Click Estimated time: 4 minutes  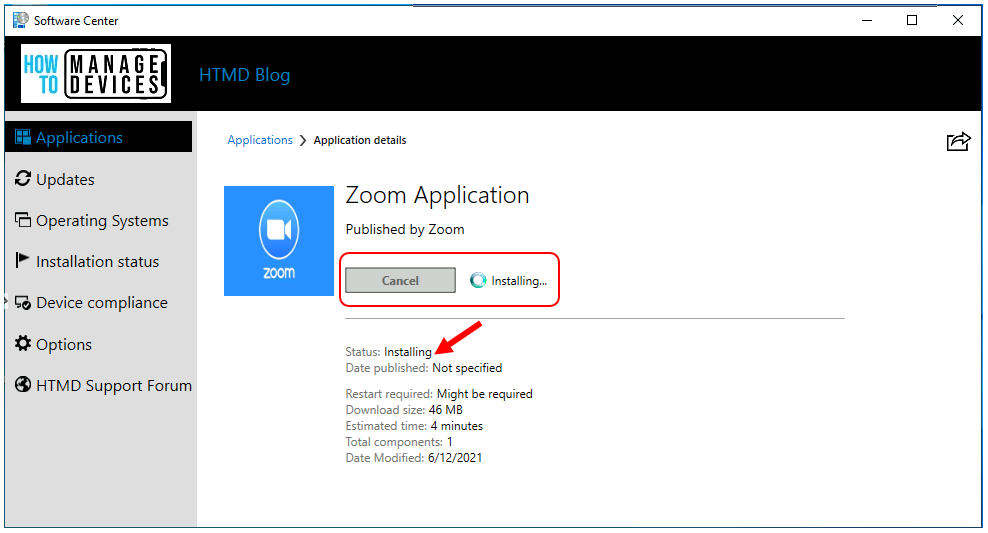[x=414, y=426]
